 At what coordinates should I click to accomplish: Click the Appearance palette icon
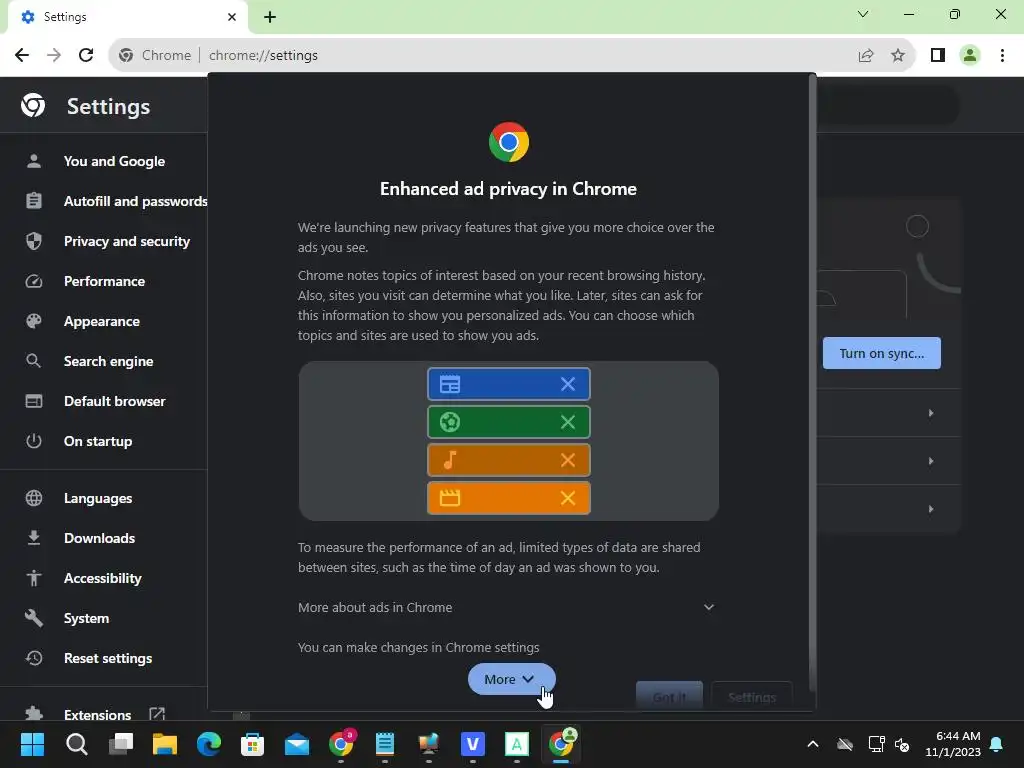click(x=34, y=321)
